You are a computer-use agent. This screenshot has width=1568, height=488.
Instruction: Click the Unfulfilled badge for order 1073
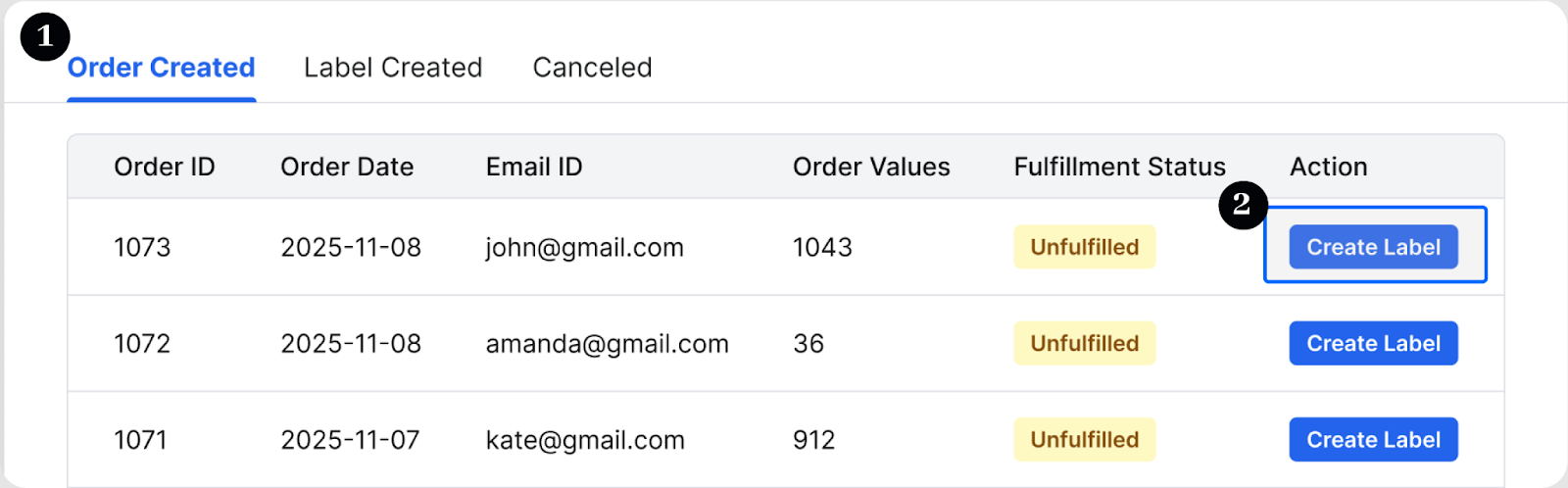click(1084, 247)
